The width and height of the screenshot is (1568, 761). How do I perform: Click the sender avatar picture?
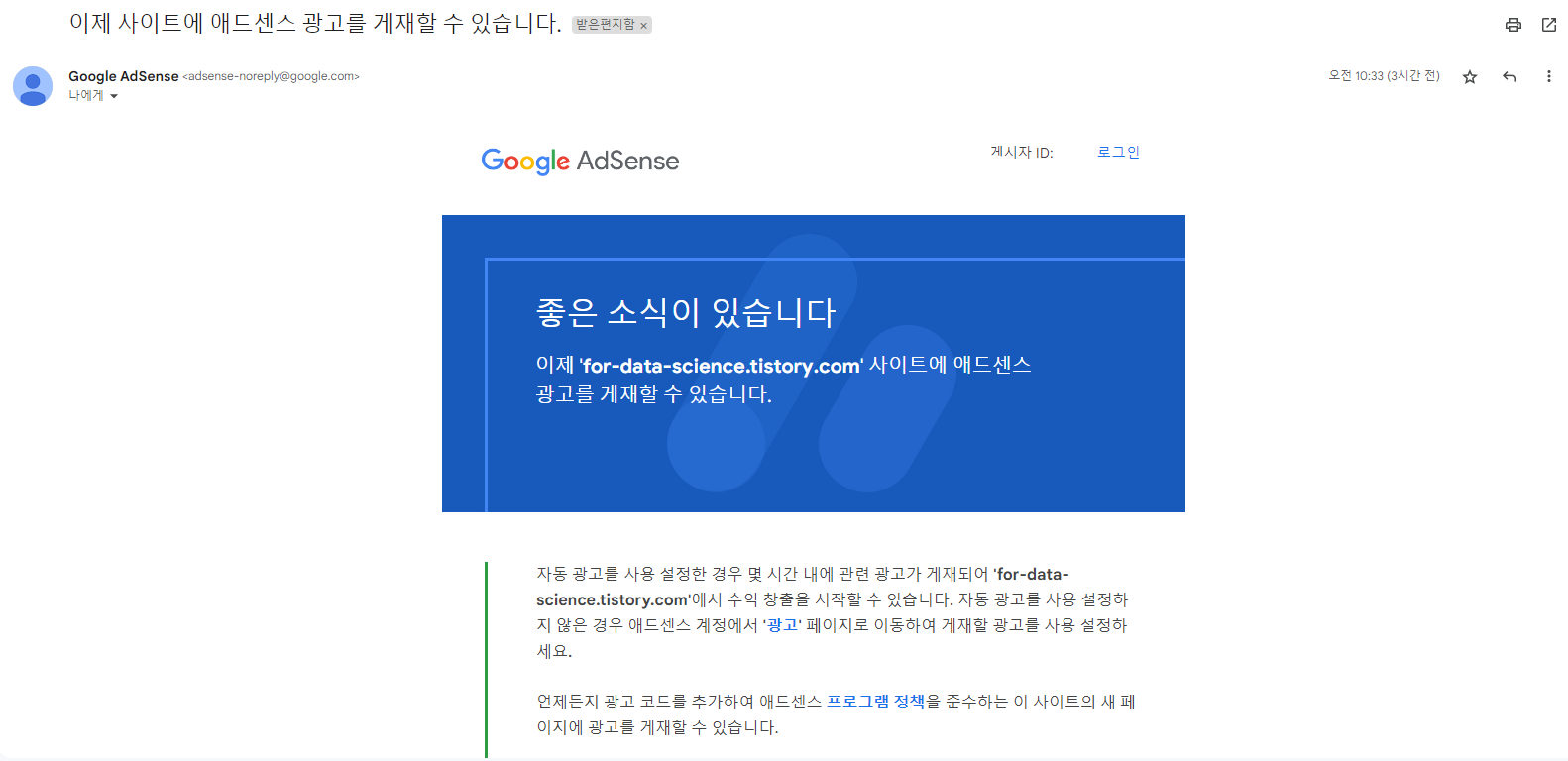[x=33, y=86]
